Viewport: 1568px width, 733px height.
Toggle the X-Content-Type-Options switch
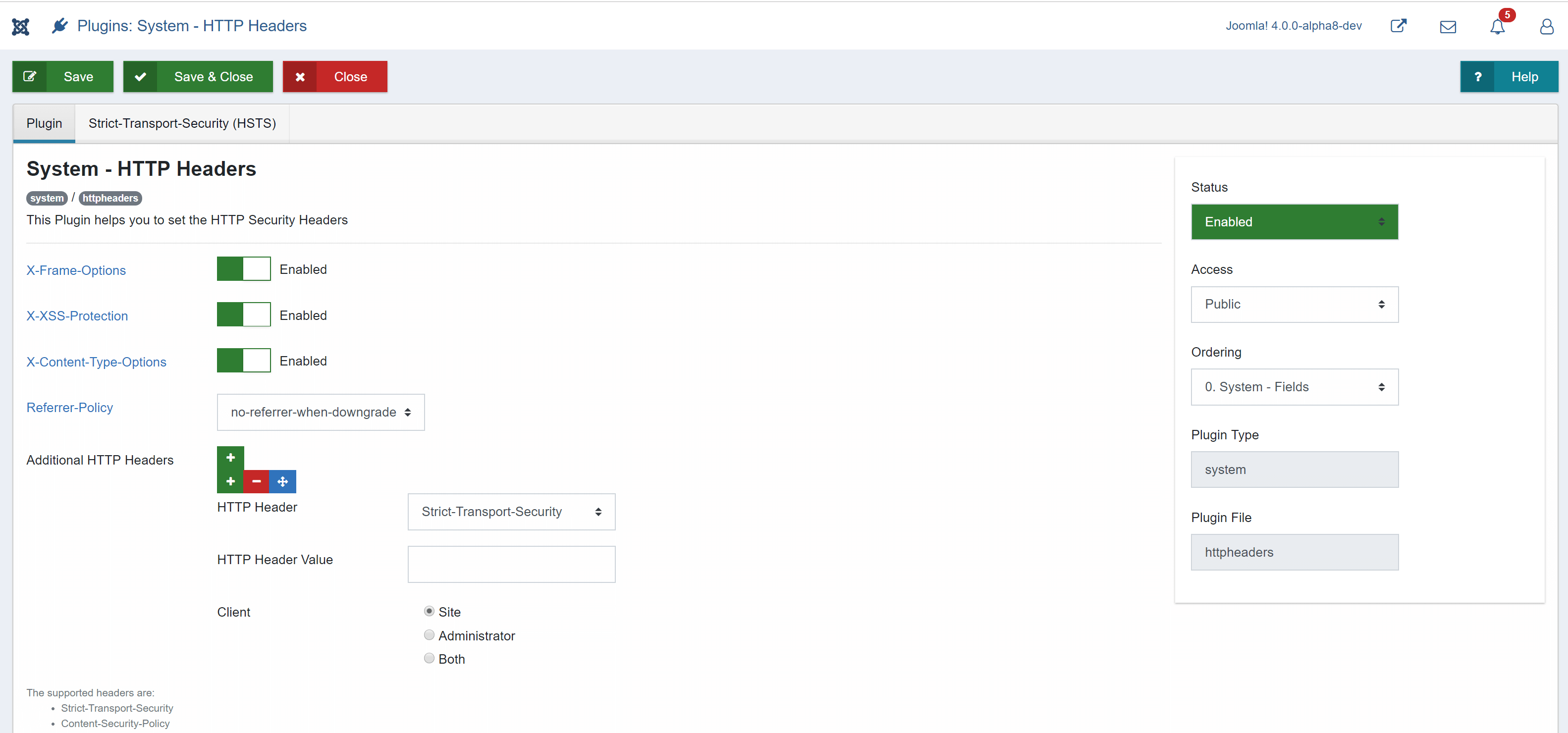(243, 360)
